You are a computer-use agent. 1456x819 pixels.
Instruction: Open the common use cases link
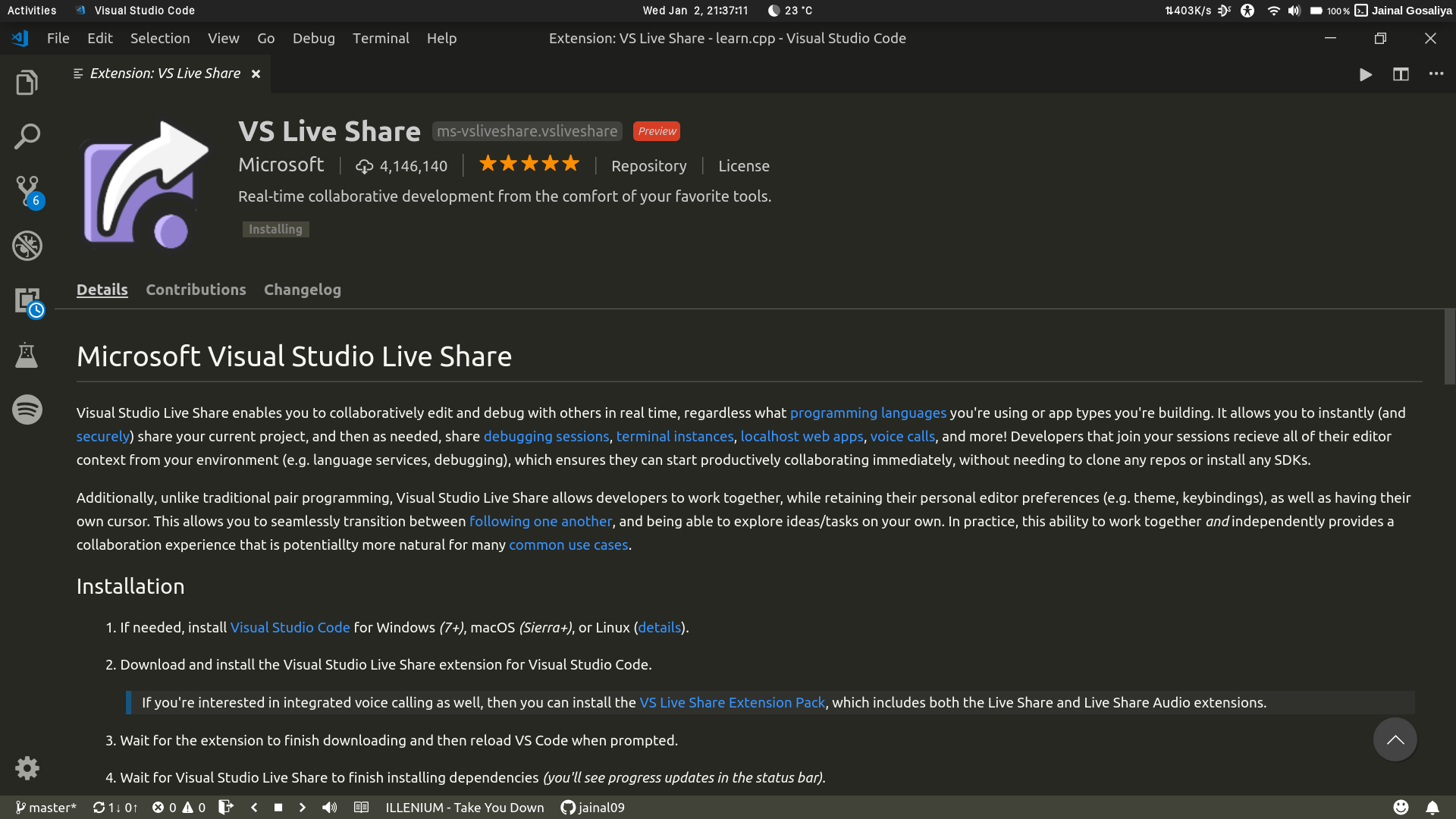tap(569, 544)
